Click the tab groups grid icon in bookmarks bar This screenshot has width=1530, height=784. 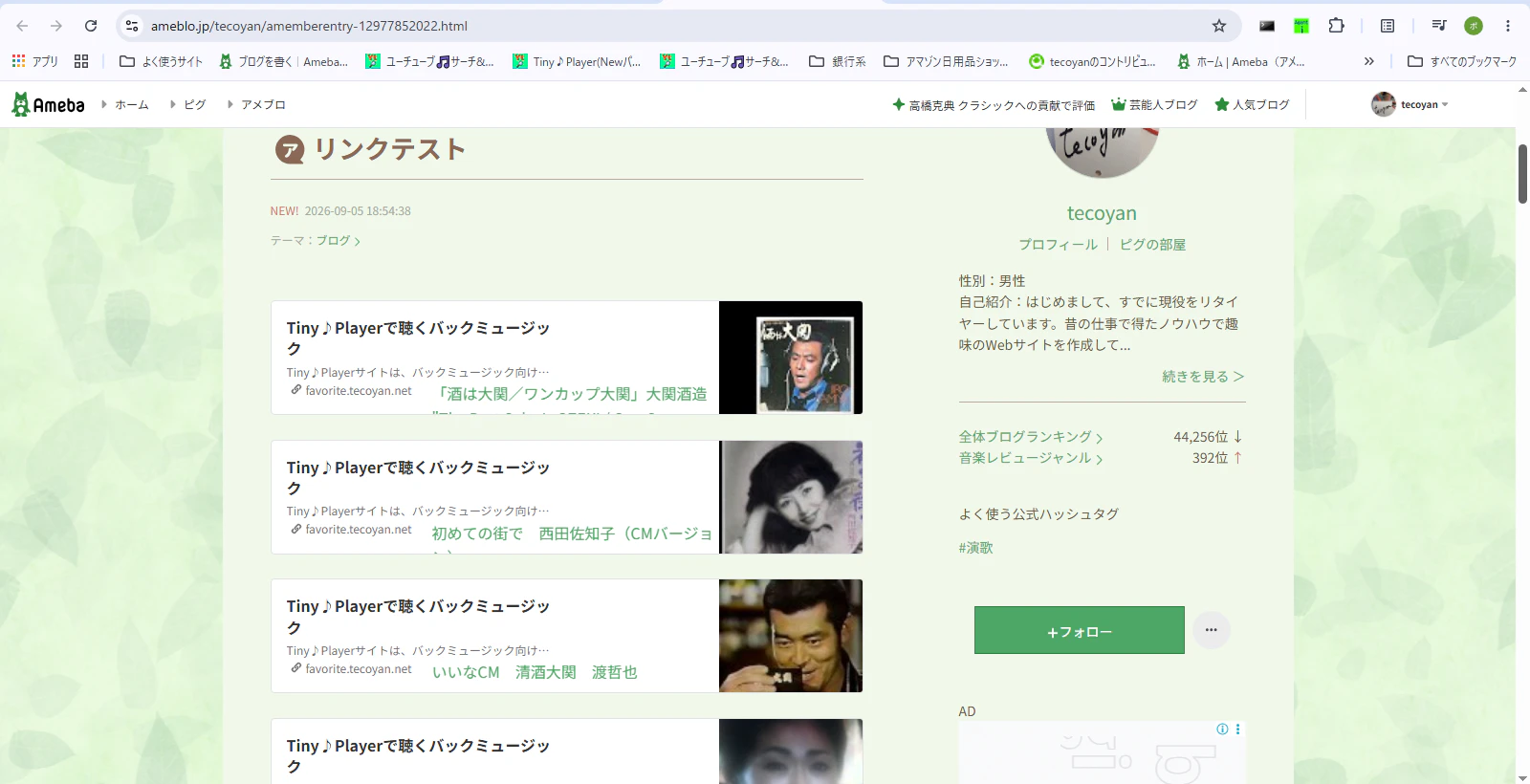(81, 61)
